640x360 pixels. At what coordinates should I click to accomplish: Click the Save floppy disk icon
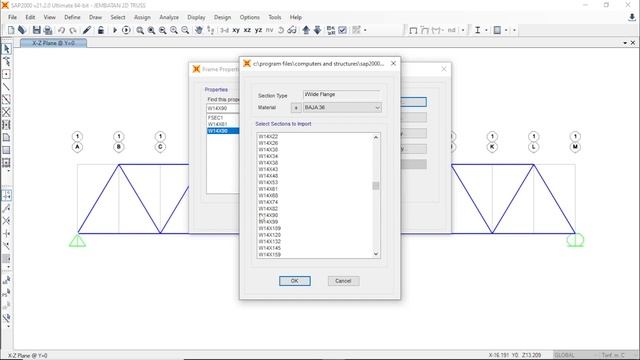(37, 30)
